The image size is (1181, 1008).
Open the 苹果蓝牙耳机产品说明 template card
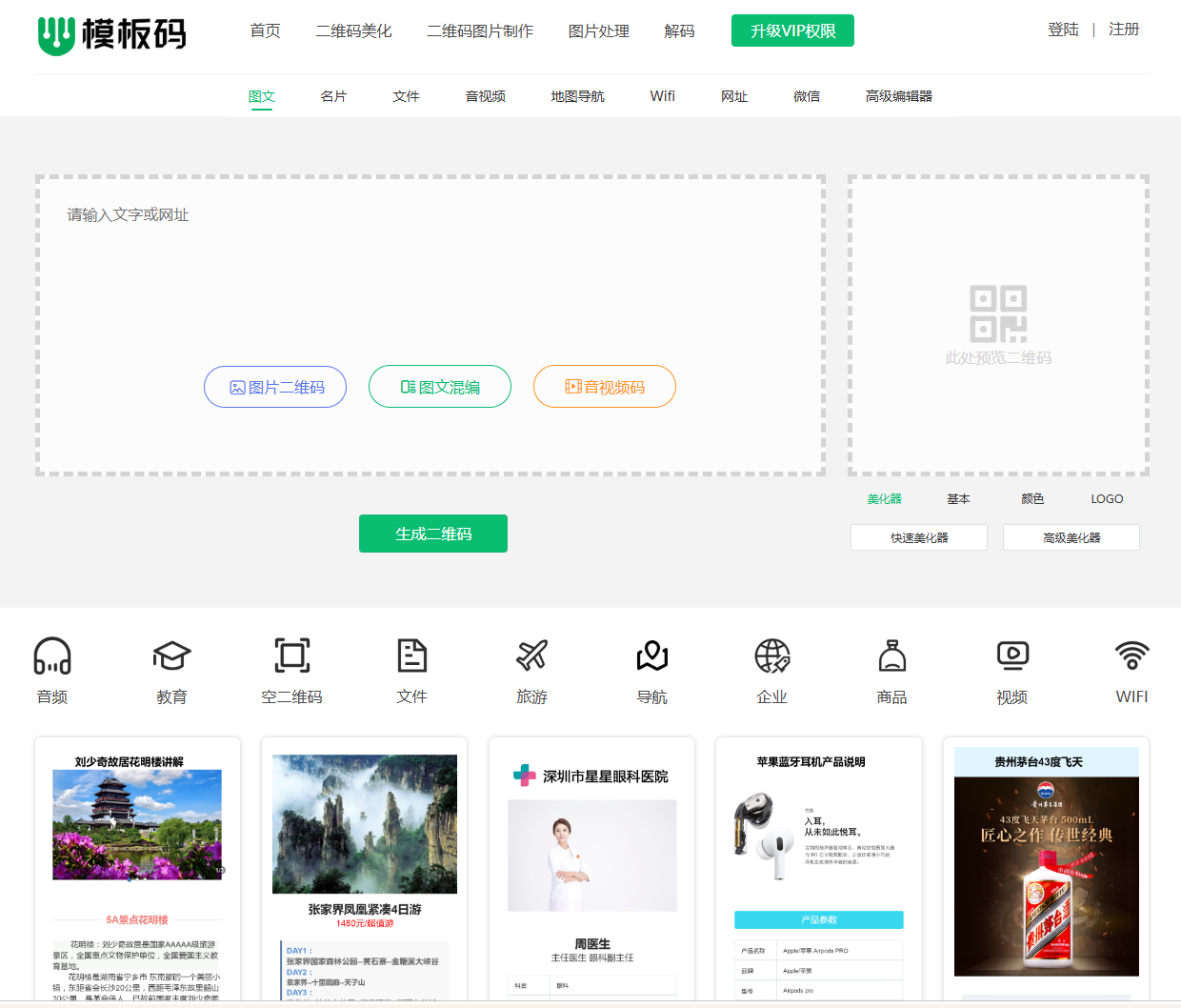[x=819, y=869]
